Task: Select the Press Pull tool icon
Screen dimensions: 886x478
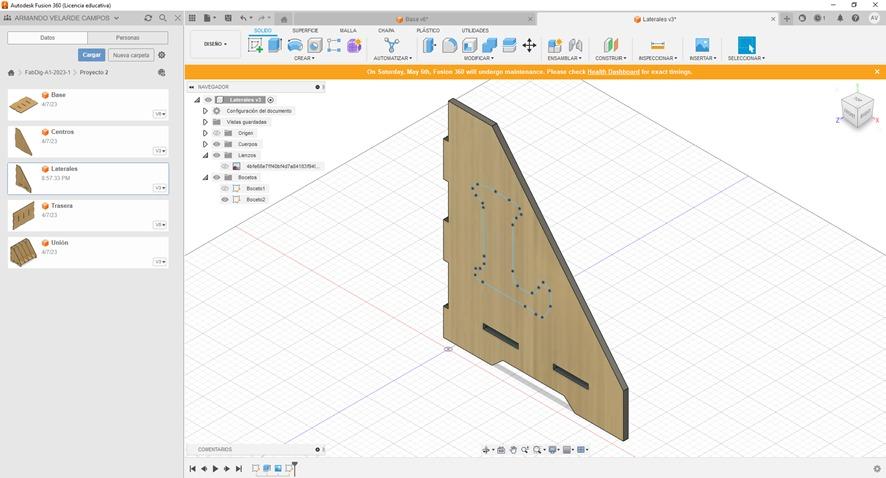Action: tap(429, 45)
